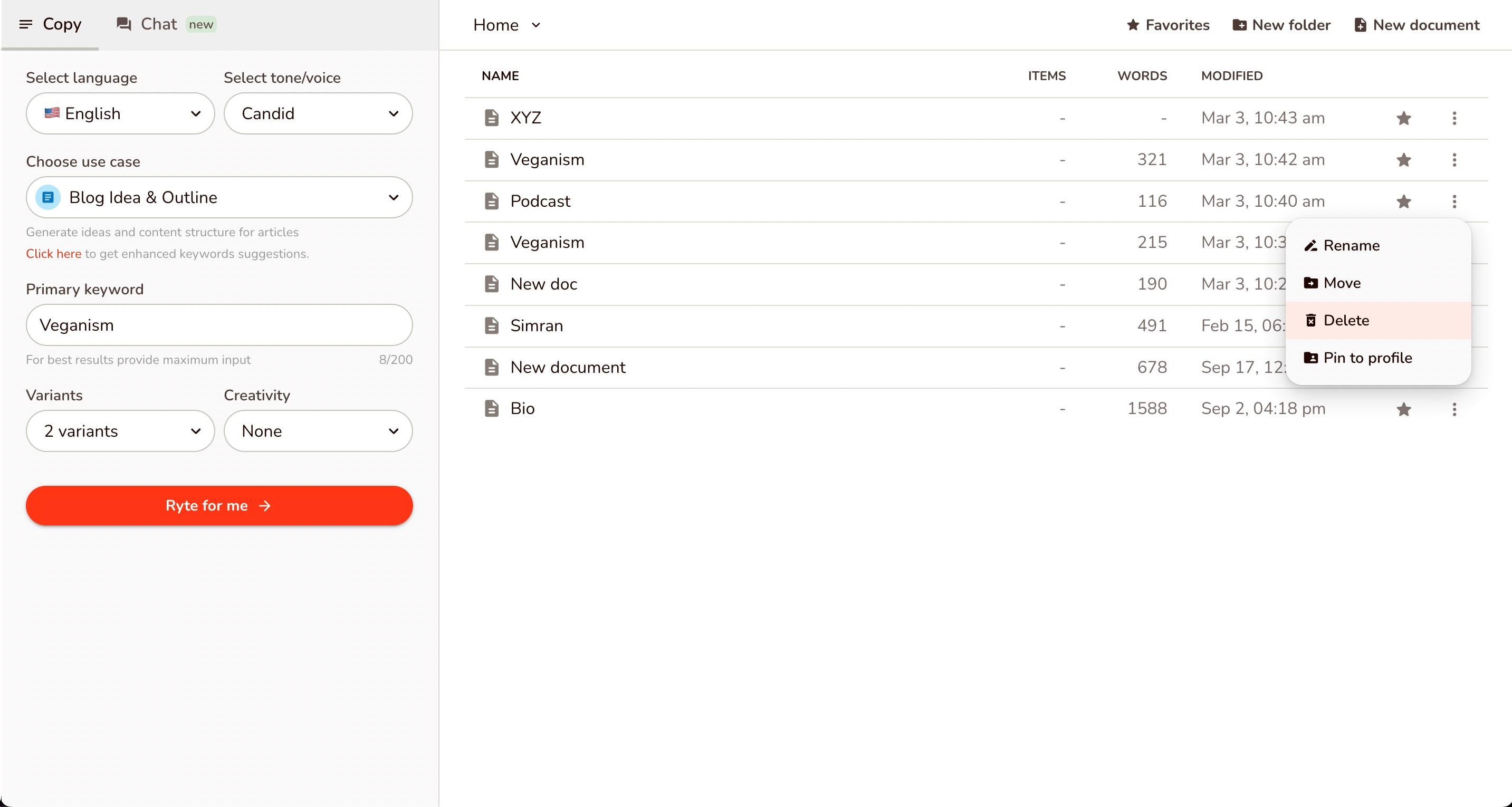Open the three-dot menu for XYZ
This screenshot has width=1512, height=807.
(x=1454, y=118)
